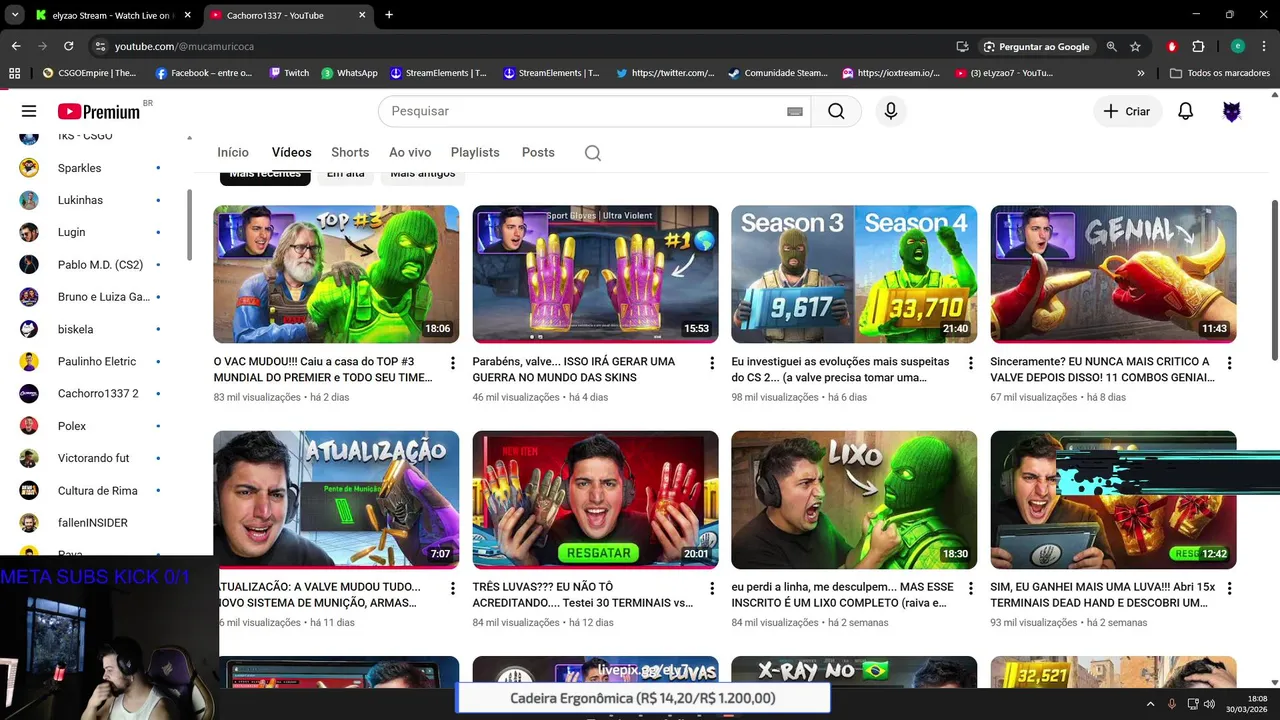
Task: Open options menu for TRÊS LUVAS video
Action: point(712,588)
